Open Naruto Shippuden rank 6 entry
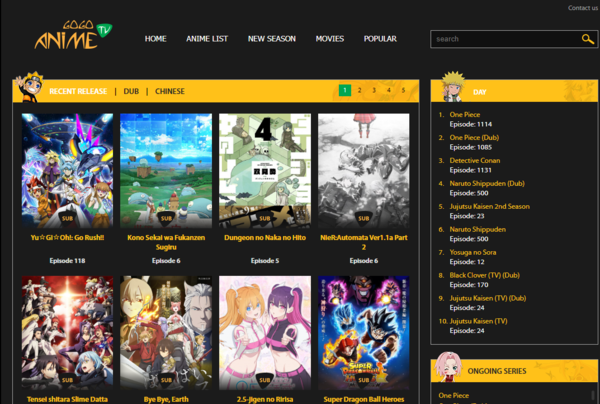The image size is (600, 404). coord(478,229)
